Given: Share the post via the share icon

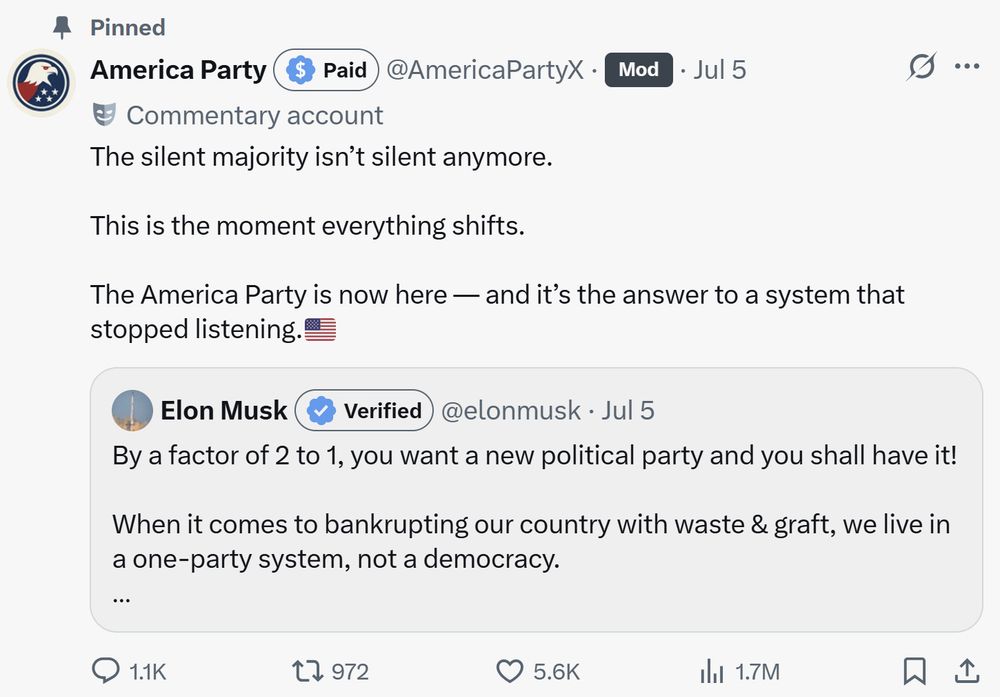Looking at the screenshot, I should coord(965,670).
